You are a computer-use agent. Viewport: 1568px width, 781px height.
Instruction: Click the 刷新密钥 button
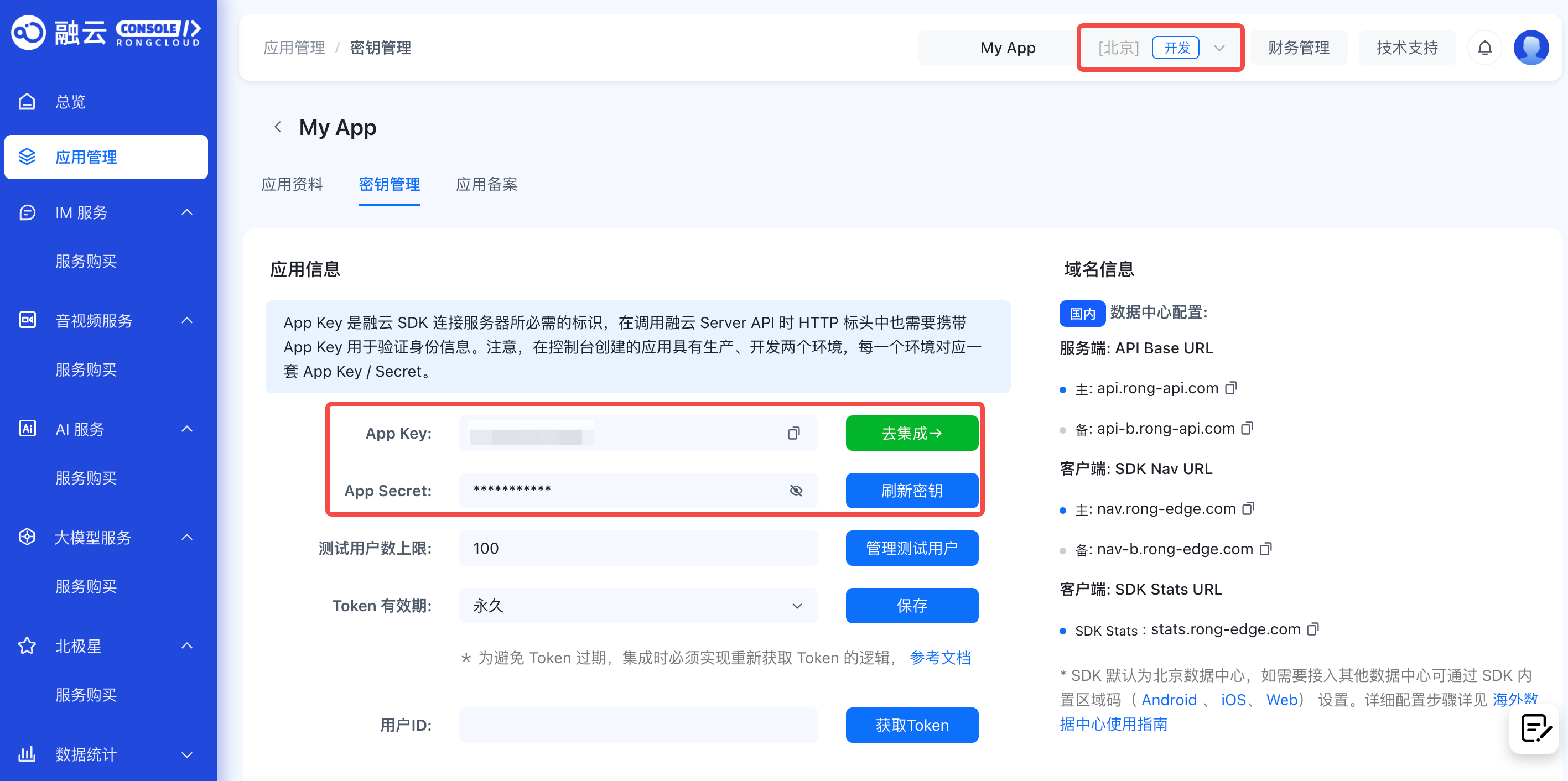[x=912, y=491]
